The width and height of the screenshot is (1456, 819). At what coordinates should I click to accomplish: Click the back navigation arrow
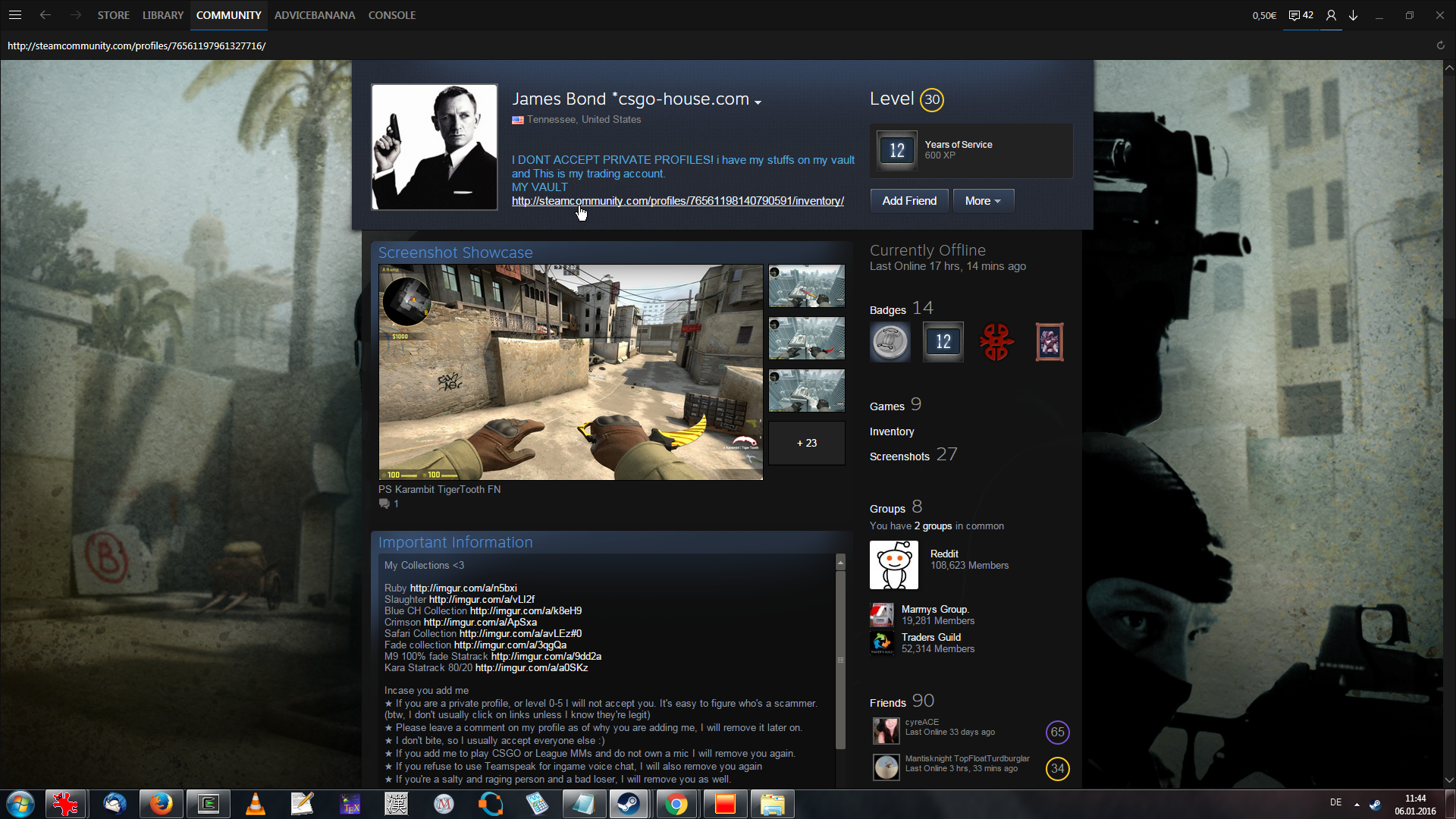coord(45,15)
